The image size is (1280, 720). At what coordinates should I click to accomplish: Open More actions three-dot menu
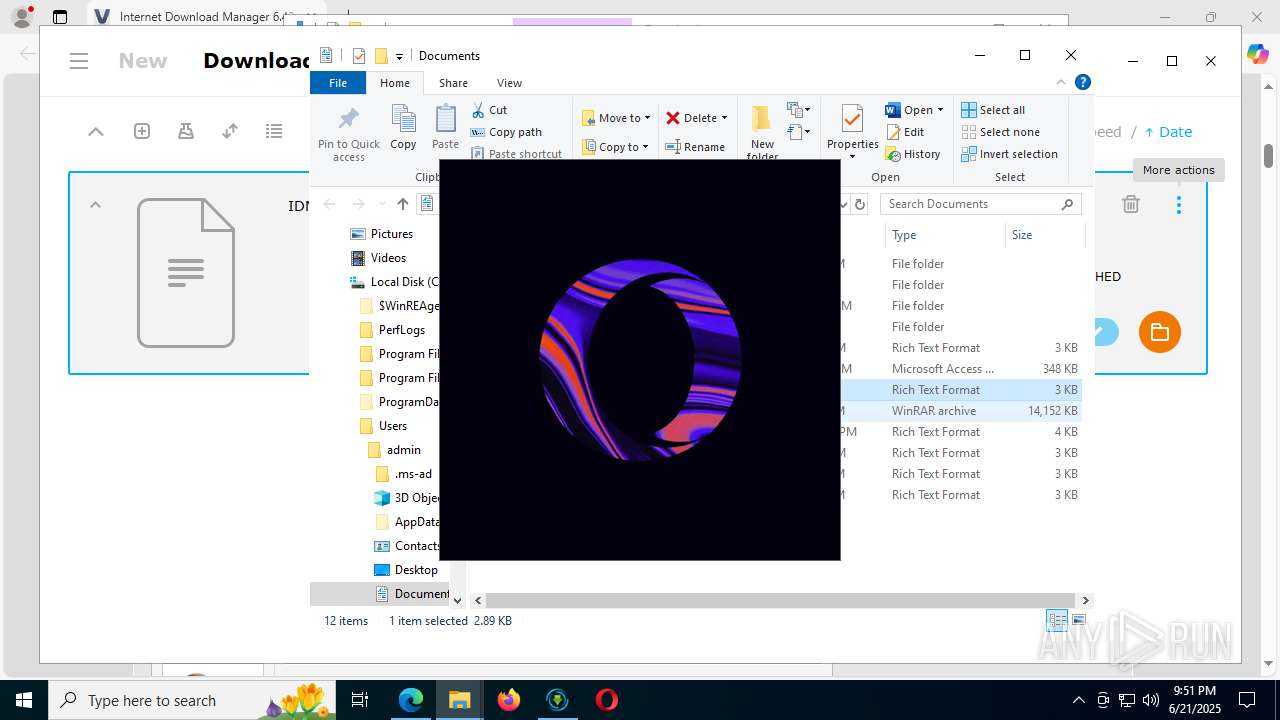(1179, 204)
